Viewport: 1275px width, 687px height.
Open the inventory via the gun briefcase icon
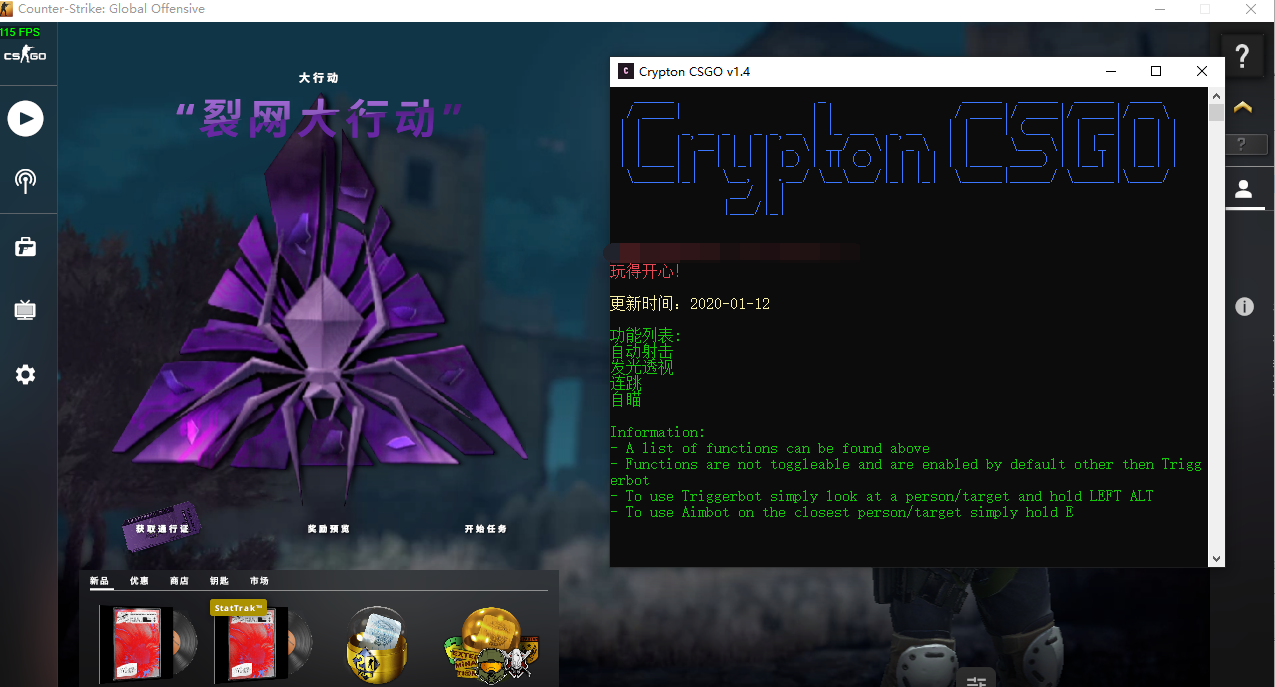(24, 246)
